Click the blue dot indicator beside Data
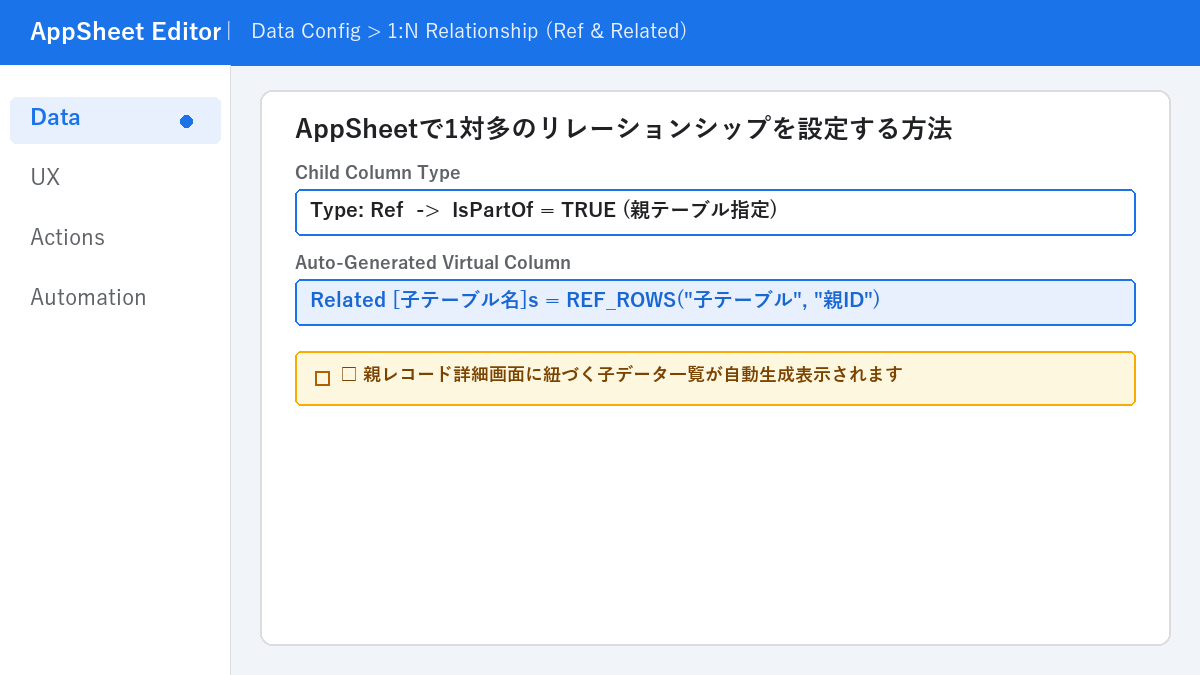 click(186, 121)
